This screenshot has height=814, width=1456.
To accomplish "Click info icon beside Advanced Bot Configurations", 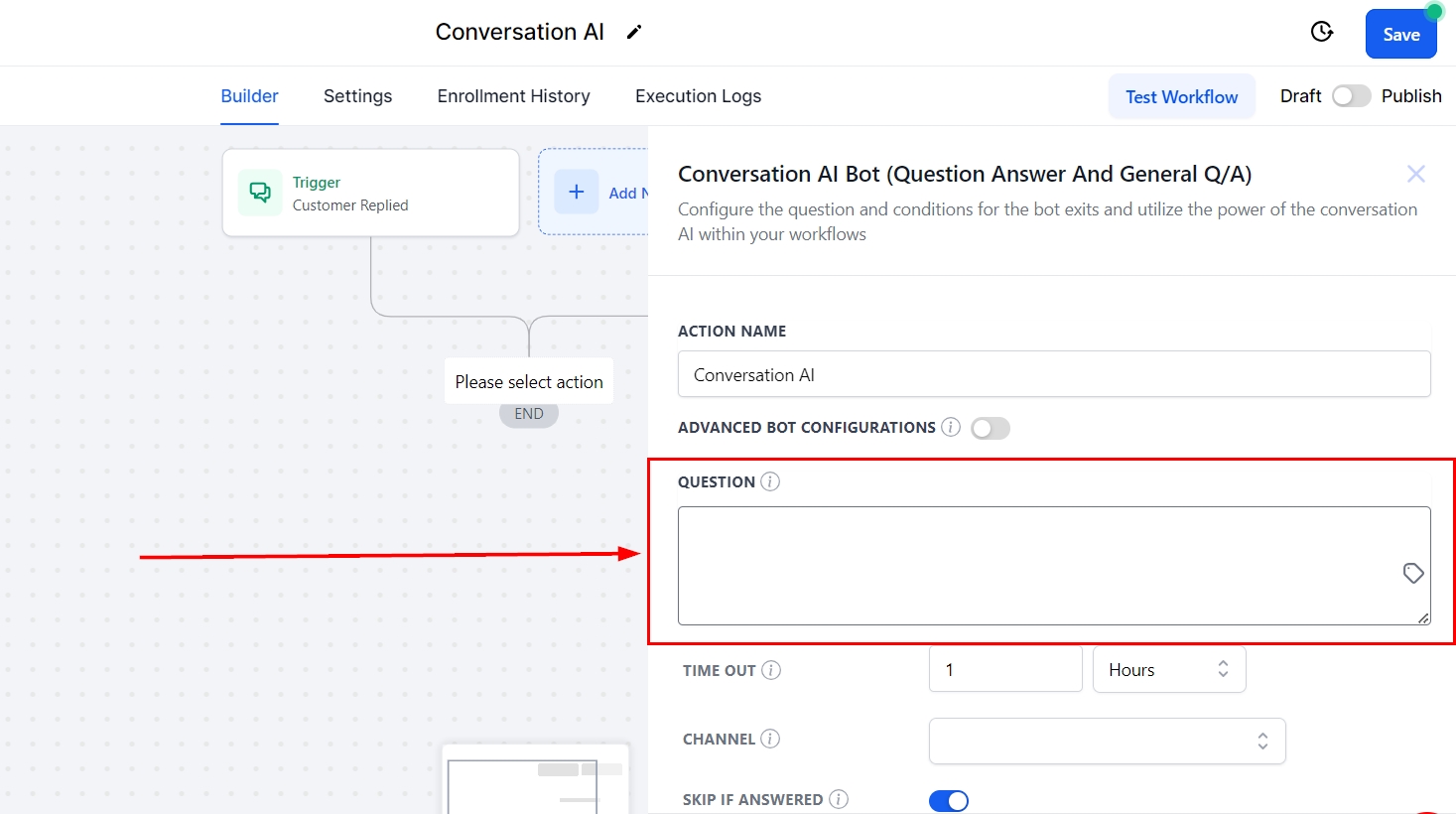I will (x=951, y=427).
